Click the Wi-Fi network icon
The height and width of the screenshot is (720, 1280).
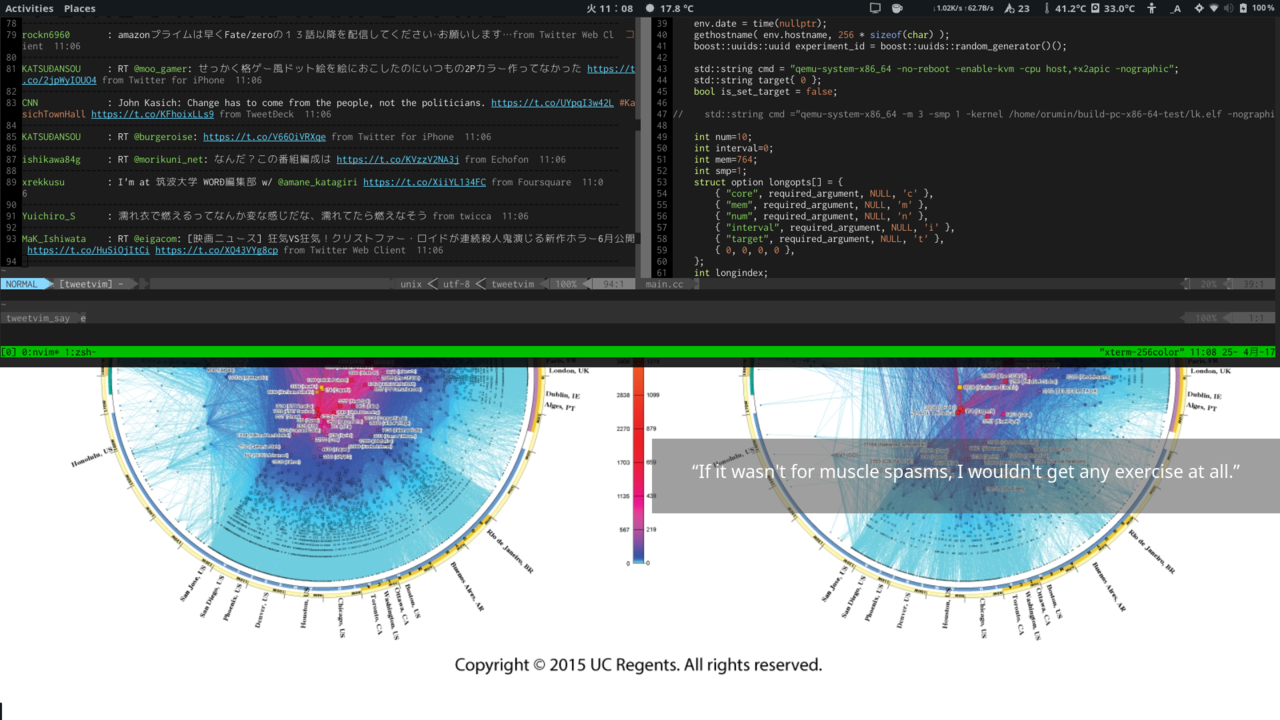1214,8
